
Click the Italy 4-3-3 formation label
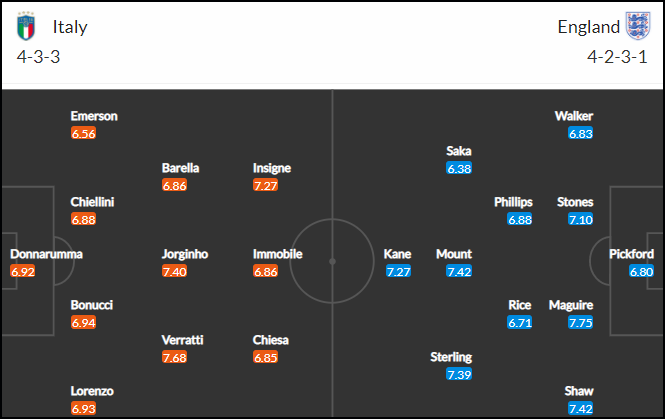38,57
